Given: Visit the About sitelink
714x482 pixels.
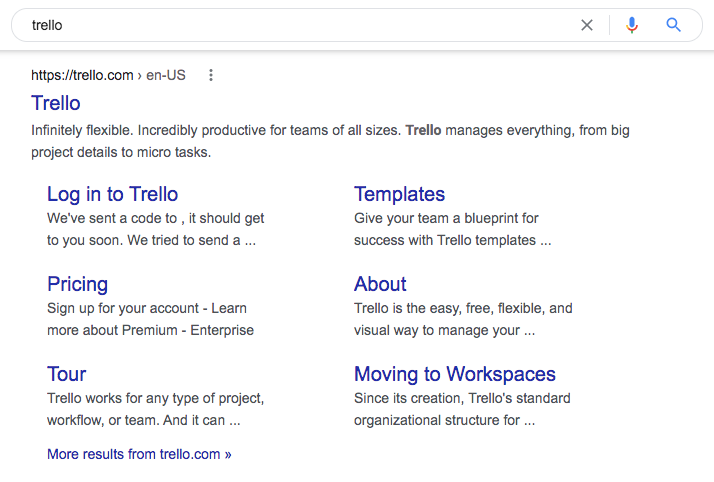Looking at the screenshot, I should tap(380, 284).
